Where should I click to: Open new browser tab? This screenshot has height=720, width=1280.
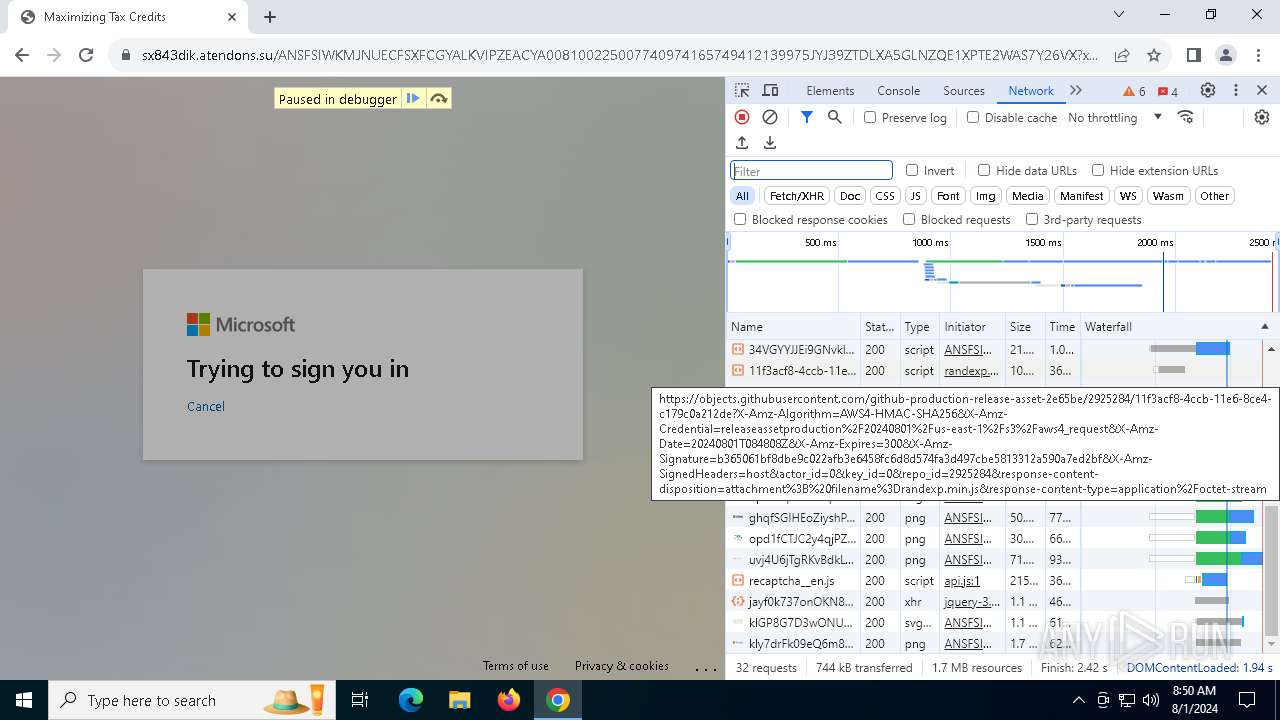coord(270,17)
